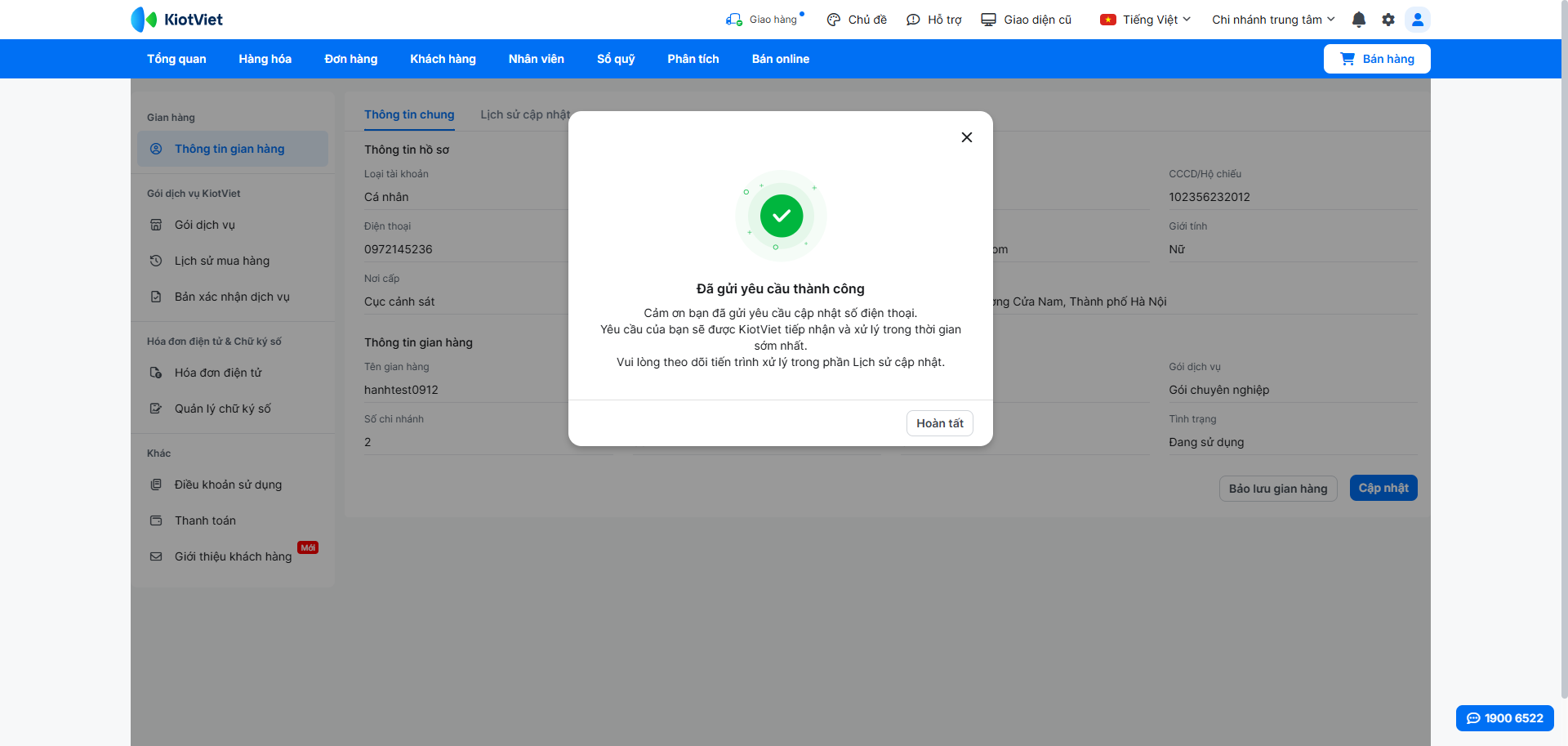Close the success dialog with X icon
The image size is (1568, 746).
[967, 137]
